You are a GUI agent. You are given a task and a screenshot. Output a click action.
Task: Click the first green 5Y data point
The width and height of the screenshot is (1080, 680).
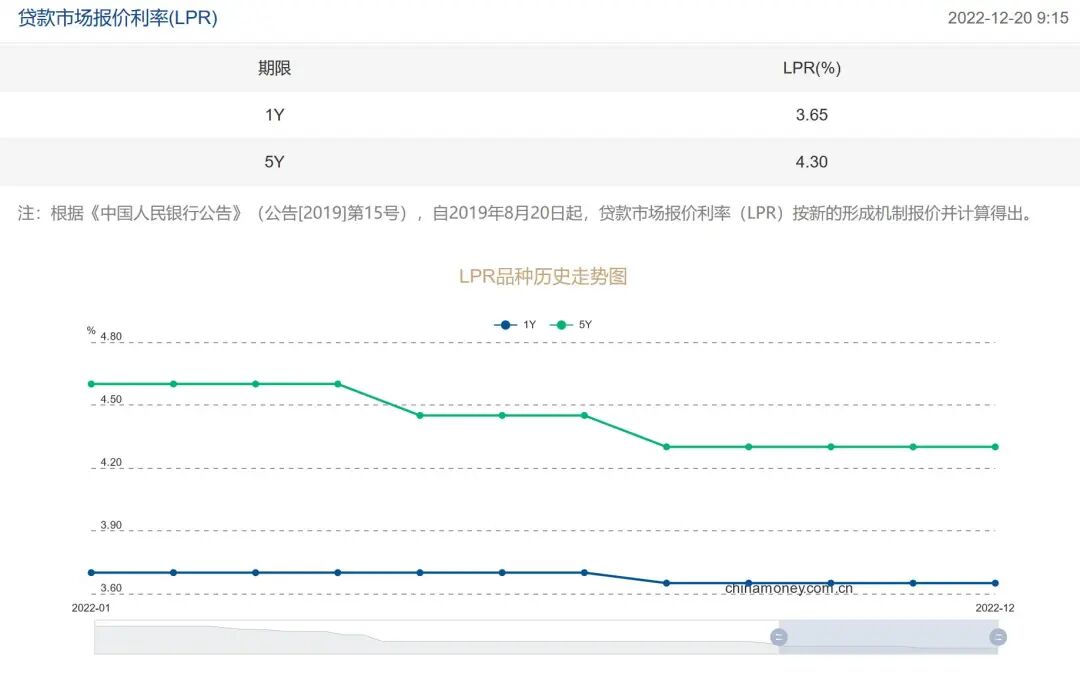[x=91, y=383]
